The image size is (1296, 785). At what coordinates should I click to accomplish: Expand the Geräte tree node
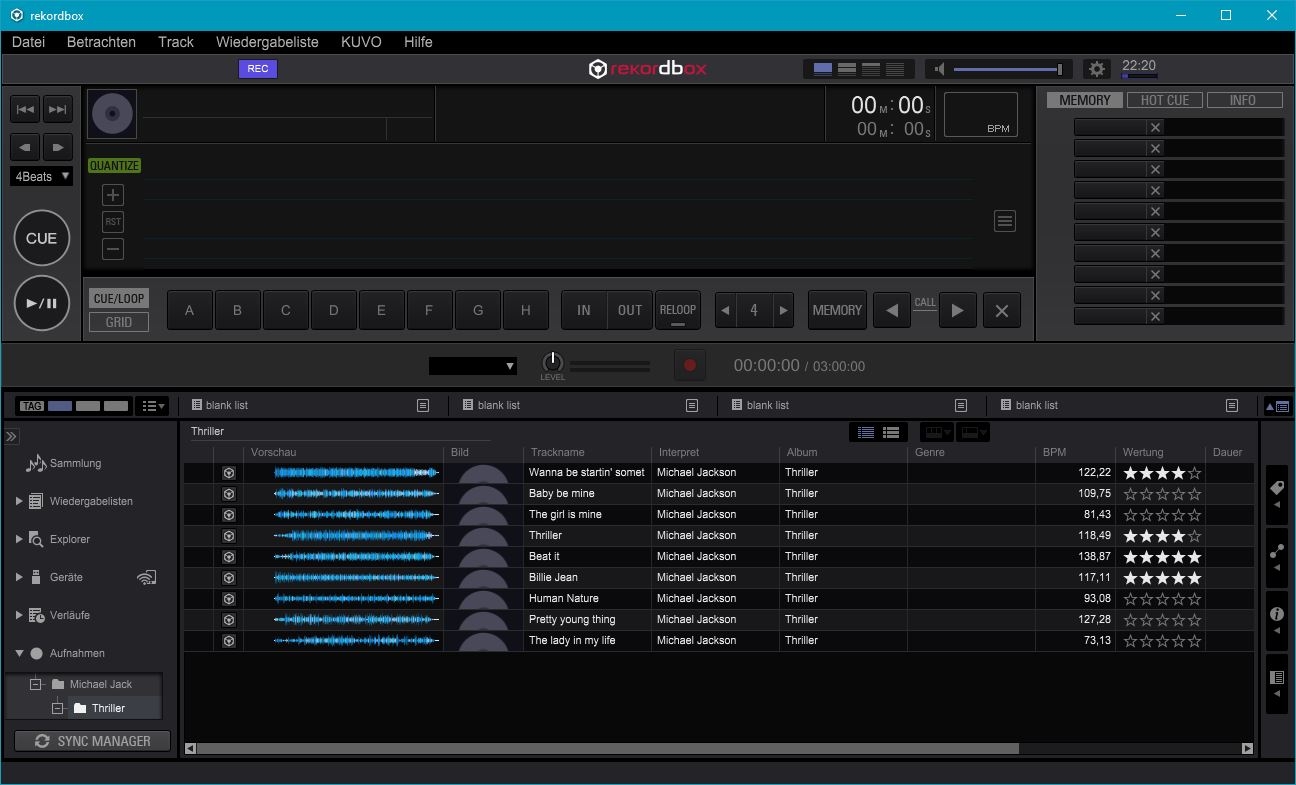[x=19, y=577]
